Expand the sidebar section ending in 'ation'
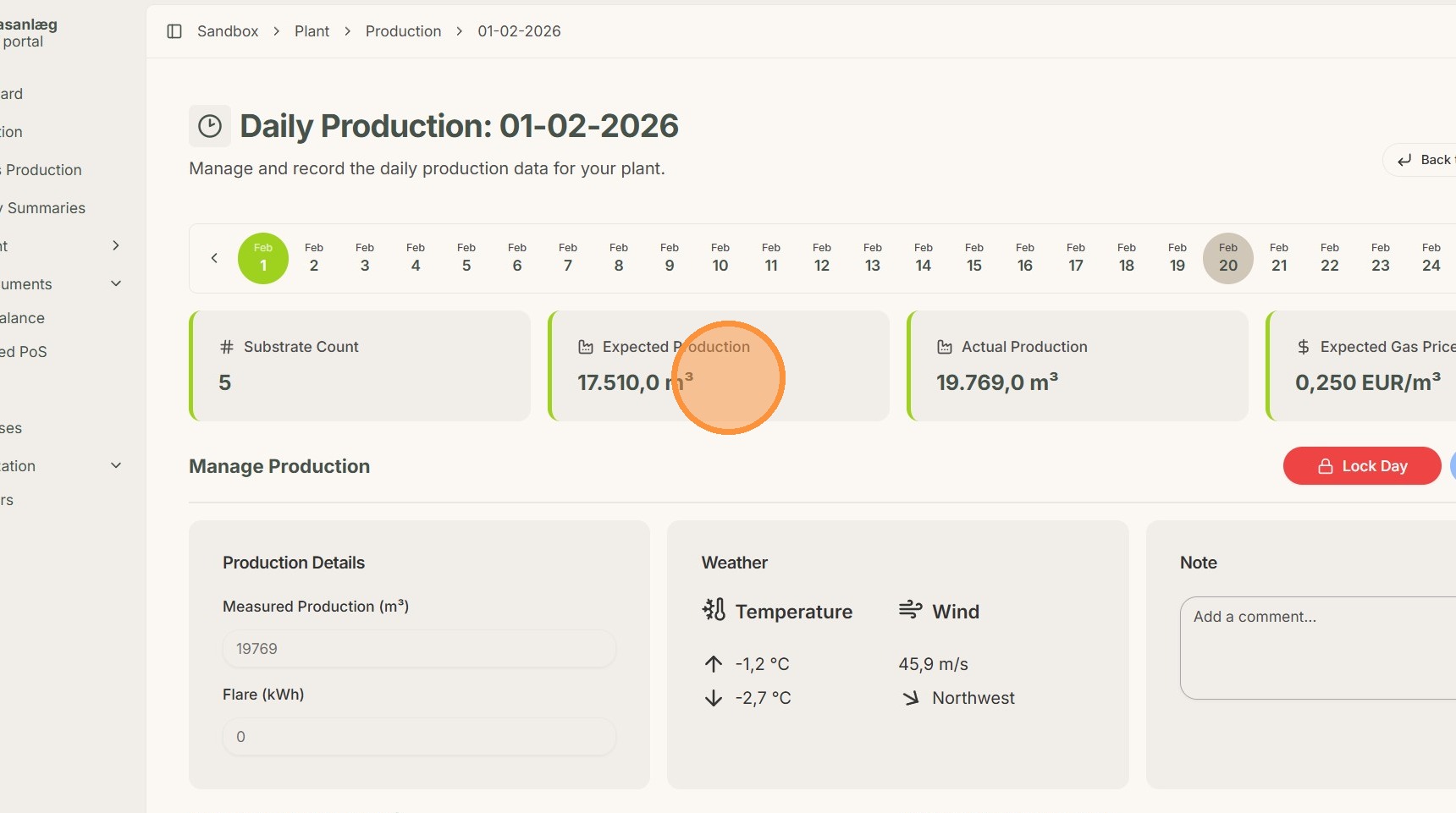Viewport: 1456px width, 813px height. point(116,466)
